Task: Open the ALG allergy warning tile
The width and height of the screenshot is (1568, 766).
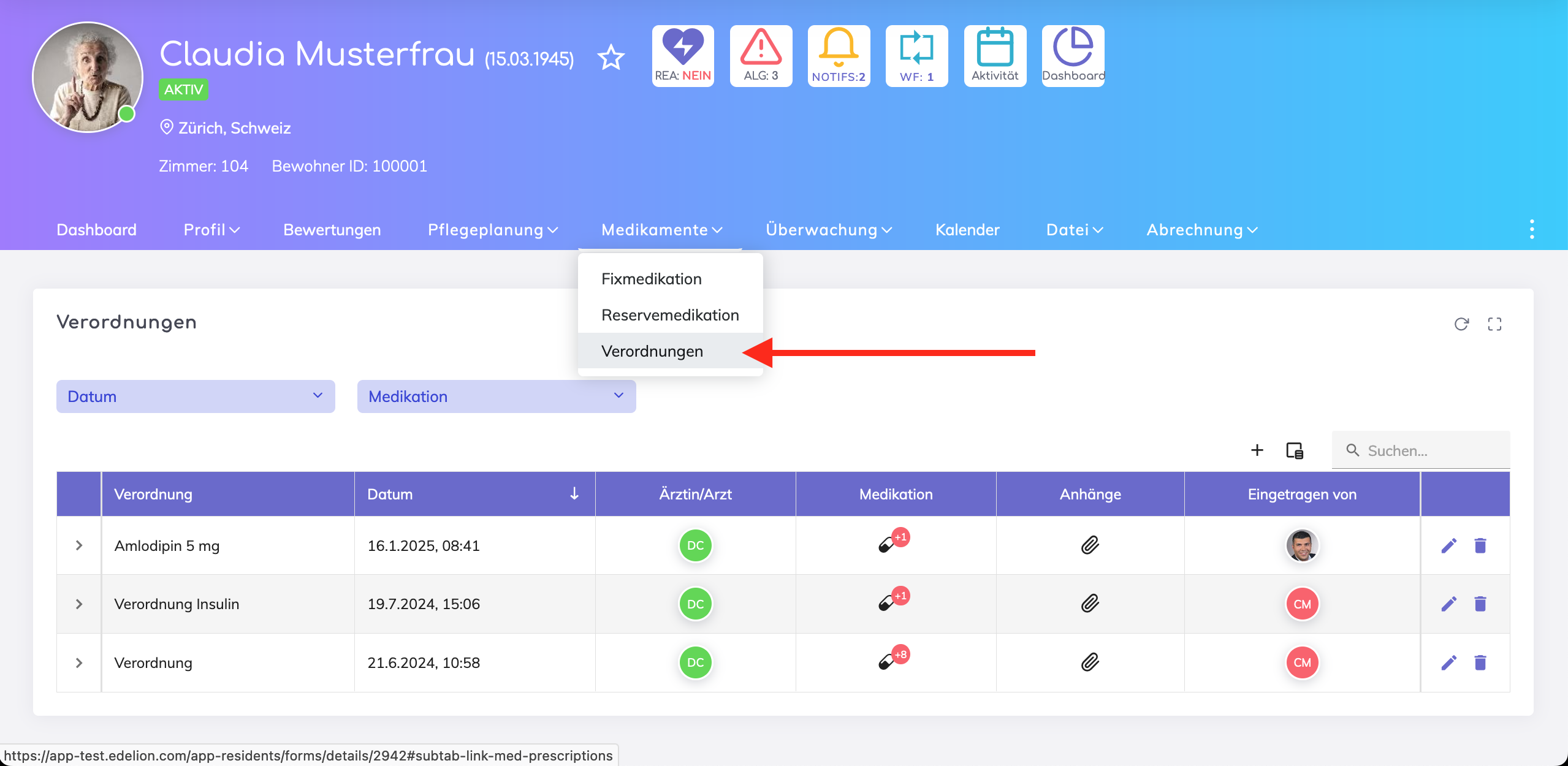Action: (761, 56)
